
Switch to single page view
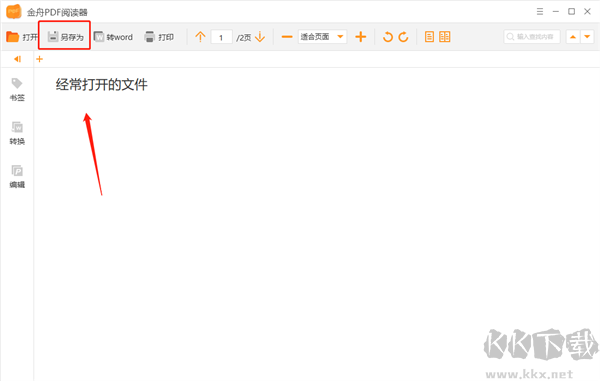[x=429, y=37]
